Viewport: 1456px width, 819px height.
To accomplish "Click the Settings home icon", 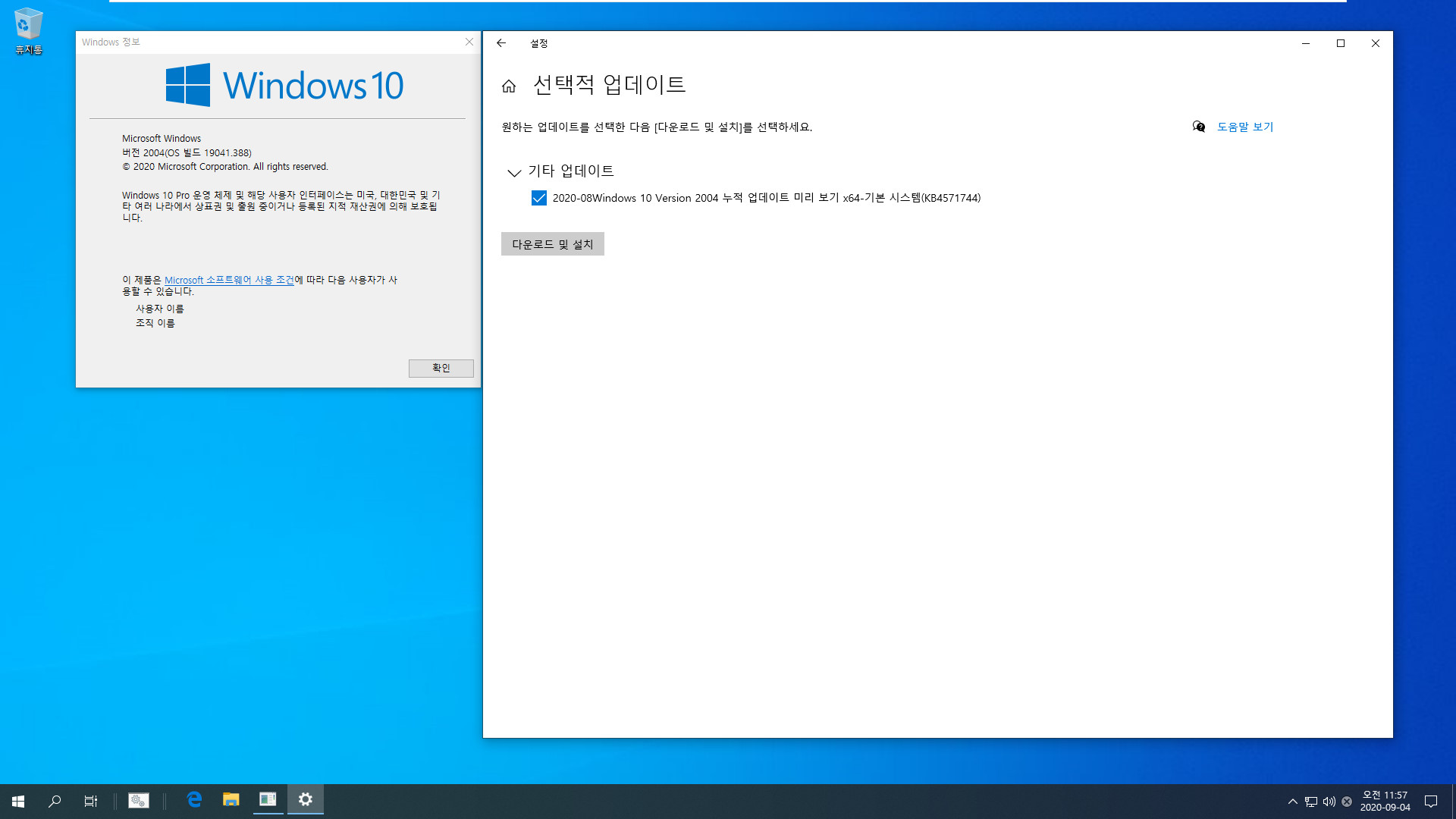I will click(x=509, y=86).
